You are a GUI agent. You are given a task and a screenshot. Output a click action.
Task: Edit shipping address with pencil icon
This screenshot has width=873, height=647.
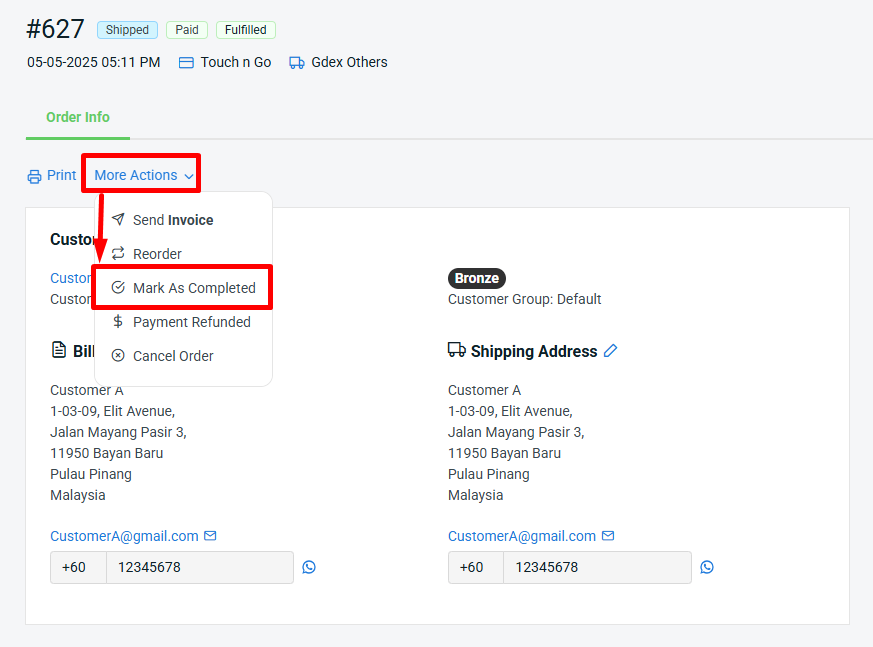(x=611, y=351)
